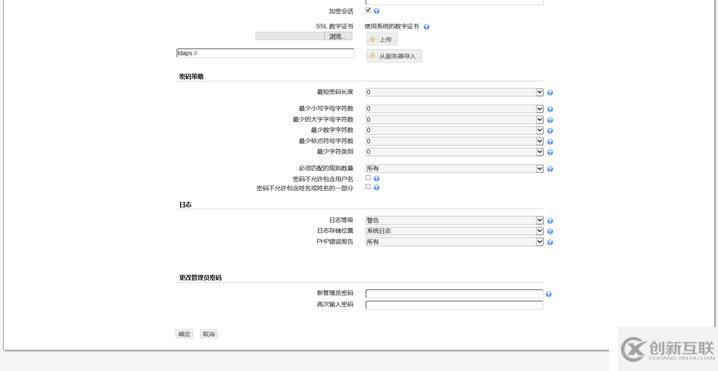Click the 浏览 file browse button

point(338,36)
